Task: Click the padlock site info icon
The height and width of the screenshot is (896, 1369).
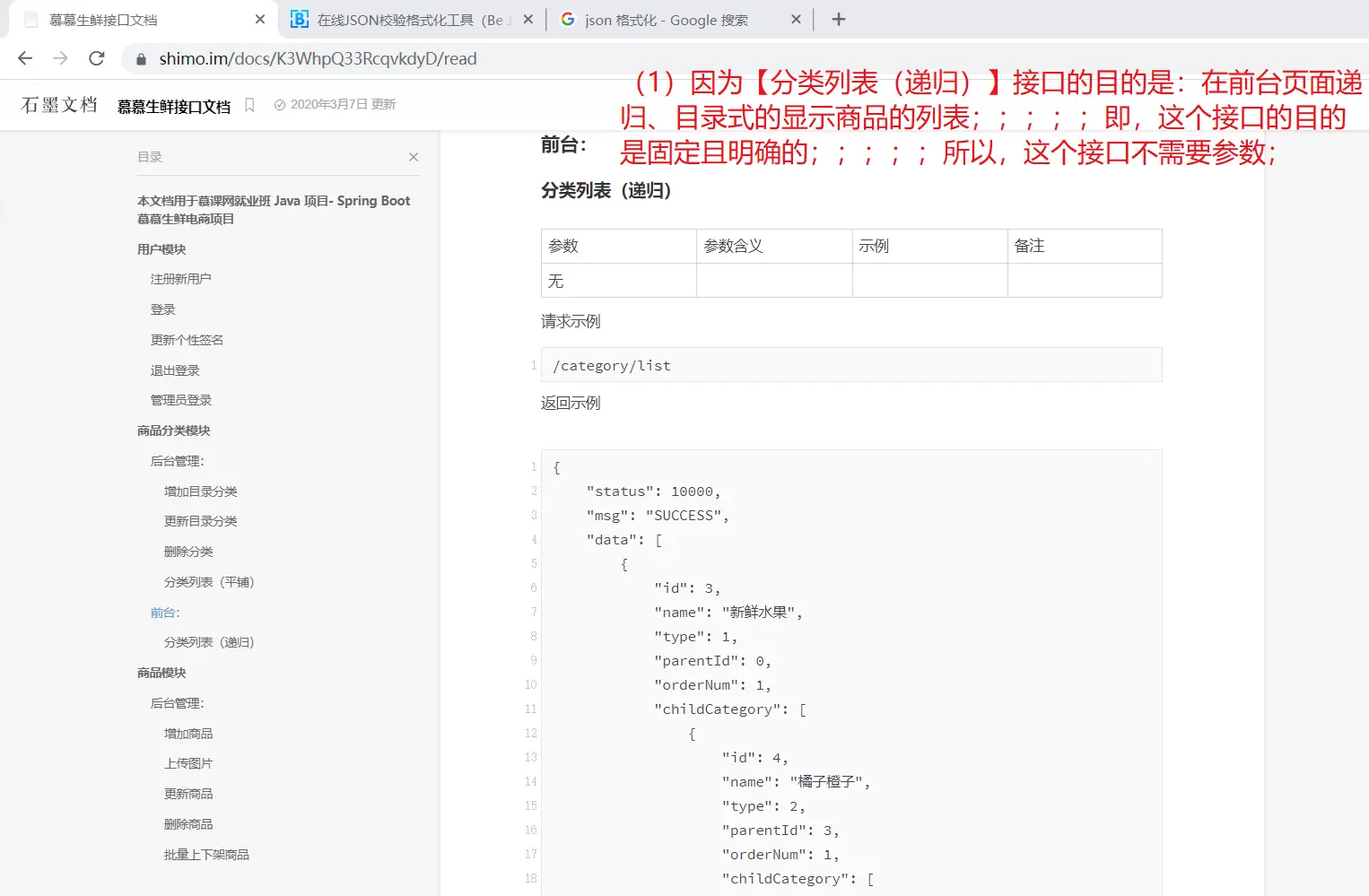Action: (141, 59)
